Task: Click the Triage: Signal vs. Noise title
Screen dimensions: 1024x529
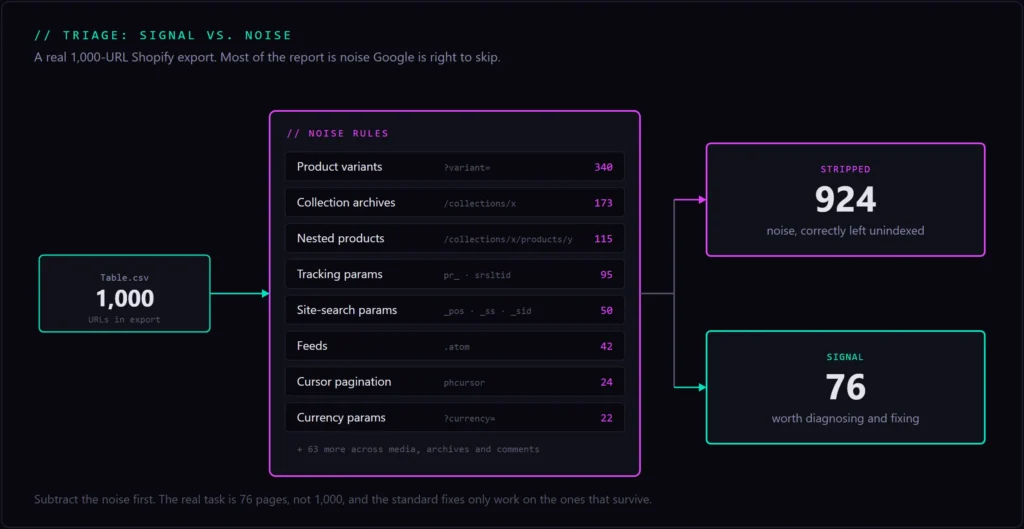Action: (163, 35)
